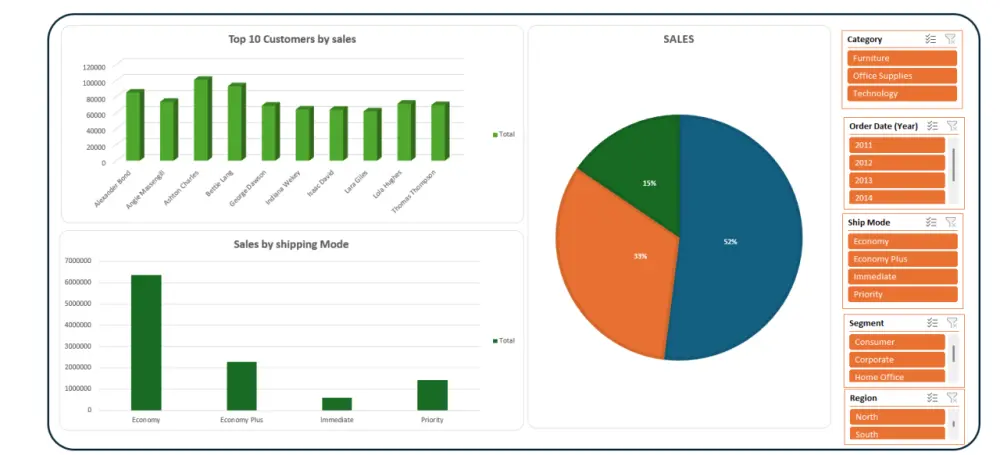Select Ashton Charles bar in customers chart

203,119
